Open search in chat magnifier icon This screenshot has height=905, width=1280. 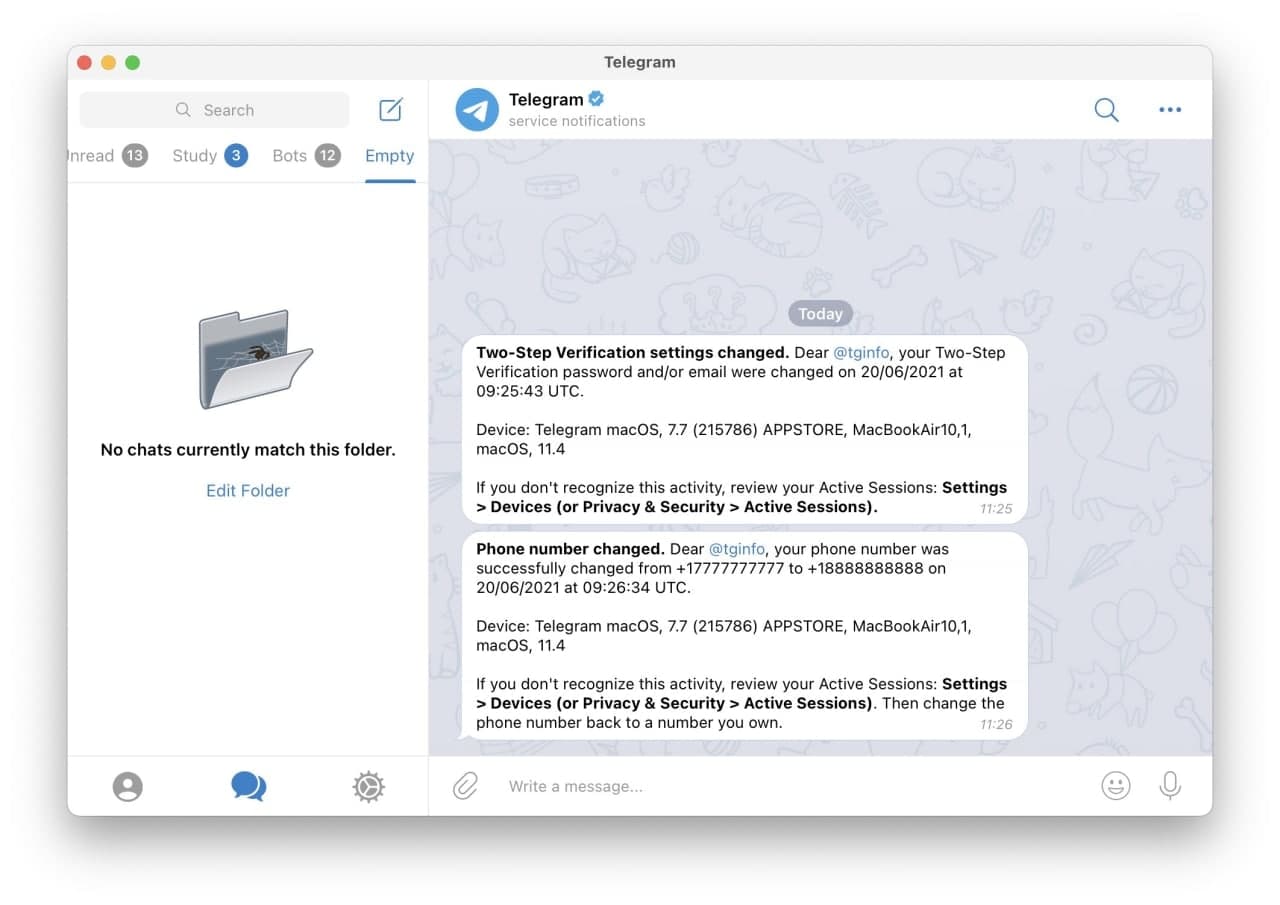pos(1106,110)
